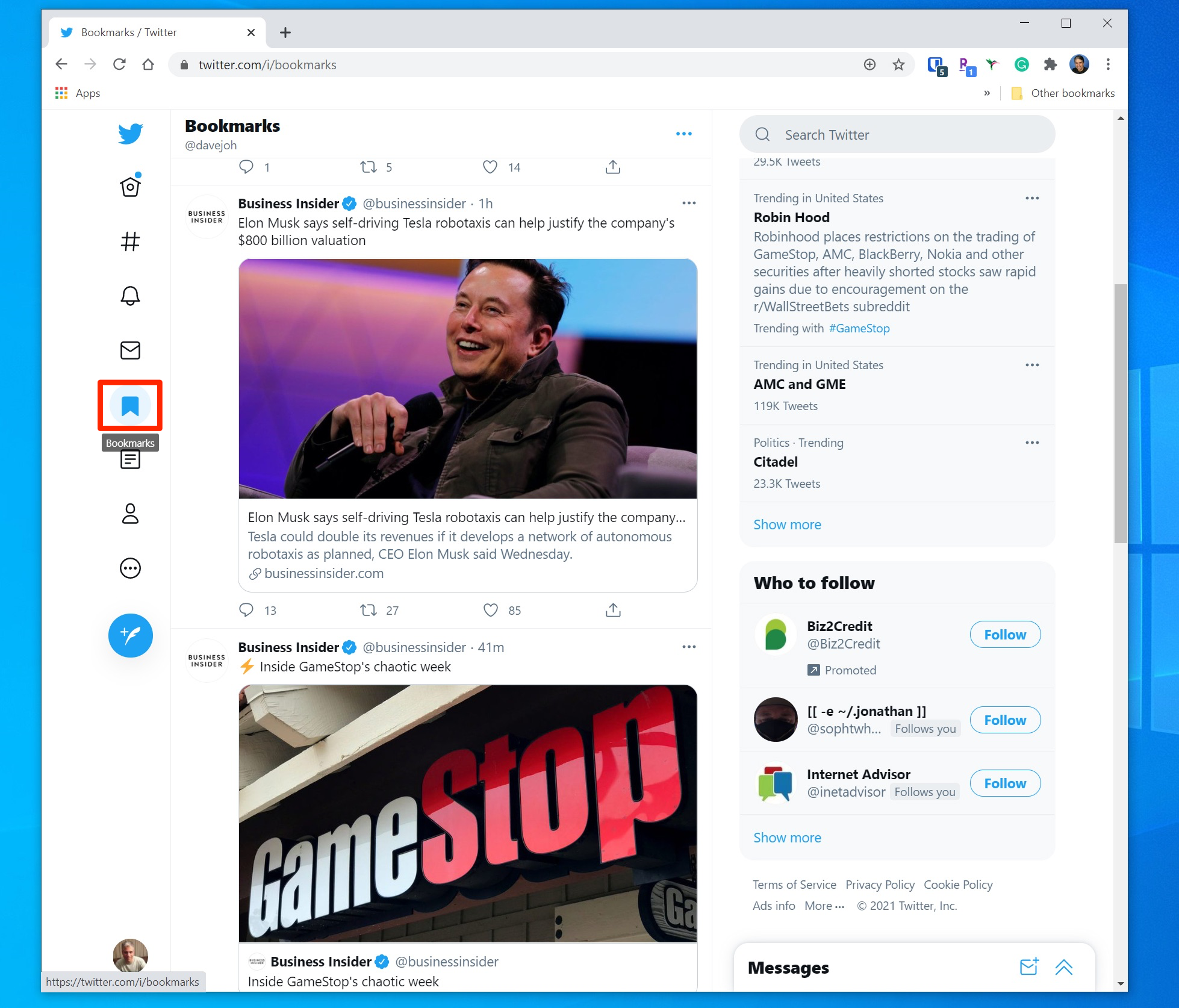Bookmark this page with browser star icon
1179x1008 pixels.
898,64
